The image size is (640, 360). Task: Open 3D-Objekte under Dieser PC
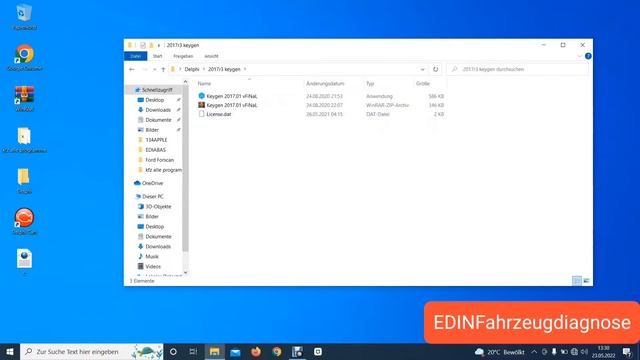[158, 207]
